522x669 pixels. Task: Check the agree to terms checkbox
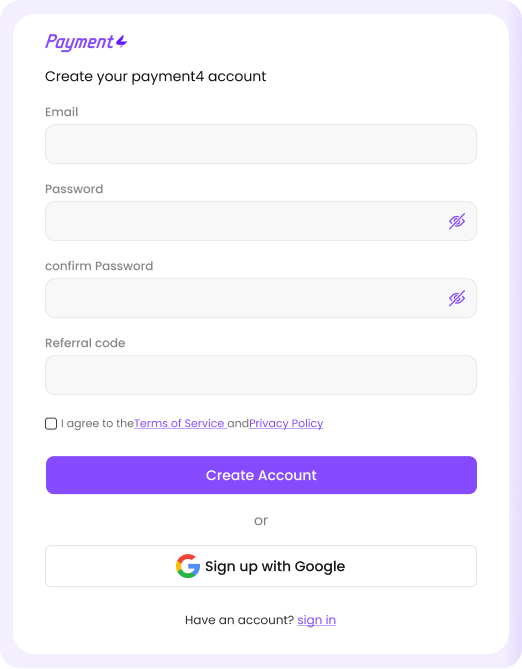coord(51,424)
